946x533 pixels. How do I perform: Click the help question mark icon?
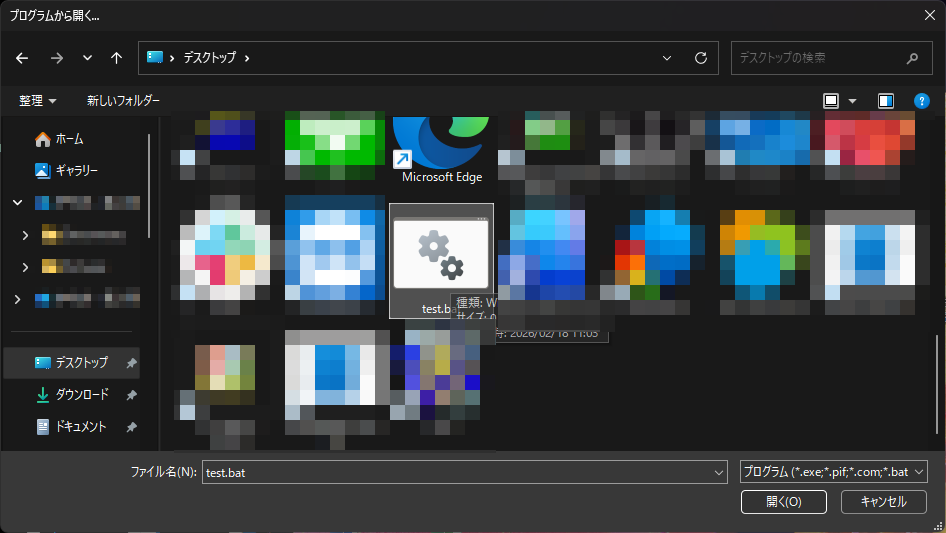pos(922,101)
